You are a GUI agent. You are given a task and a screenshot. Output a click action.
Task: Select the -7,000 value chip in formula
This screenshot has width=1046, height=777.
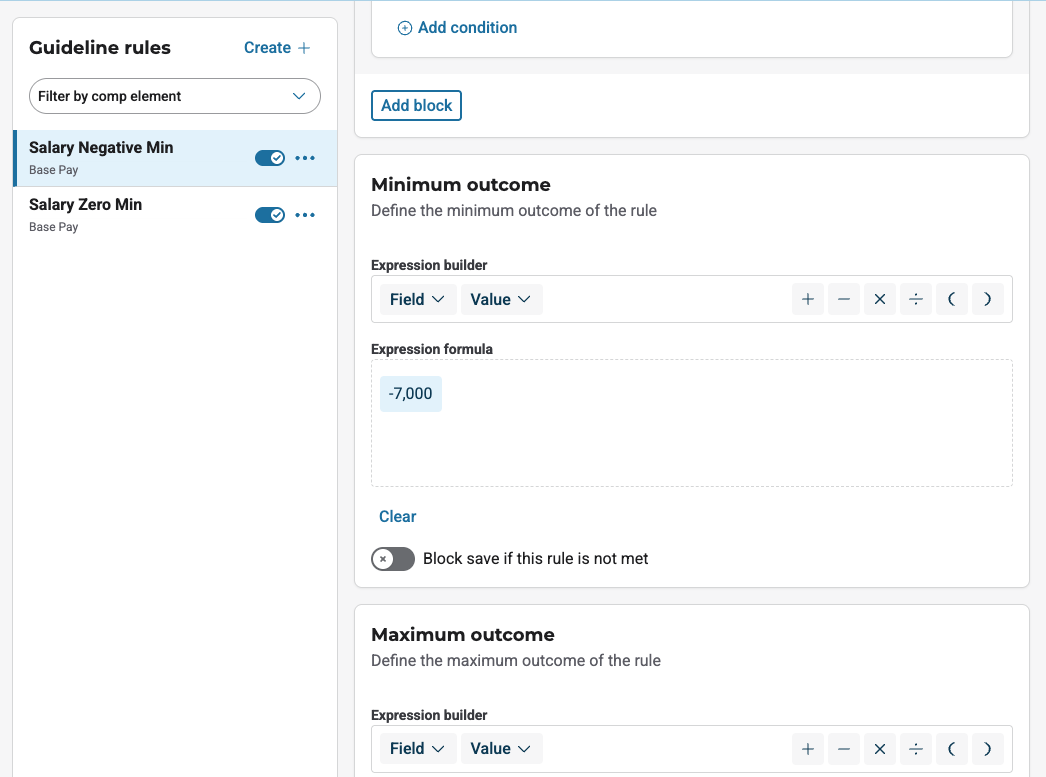pos(411,394)
